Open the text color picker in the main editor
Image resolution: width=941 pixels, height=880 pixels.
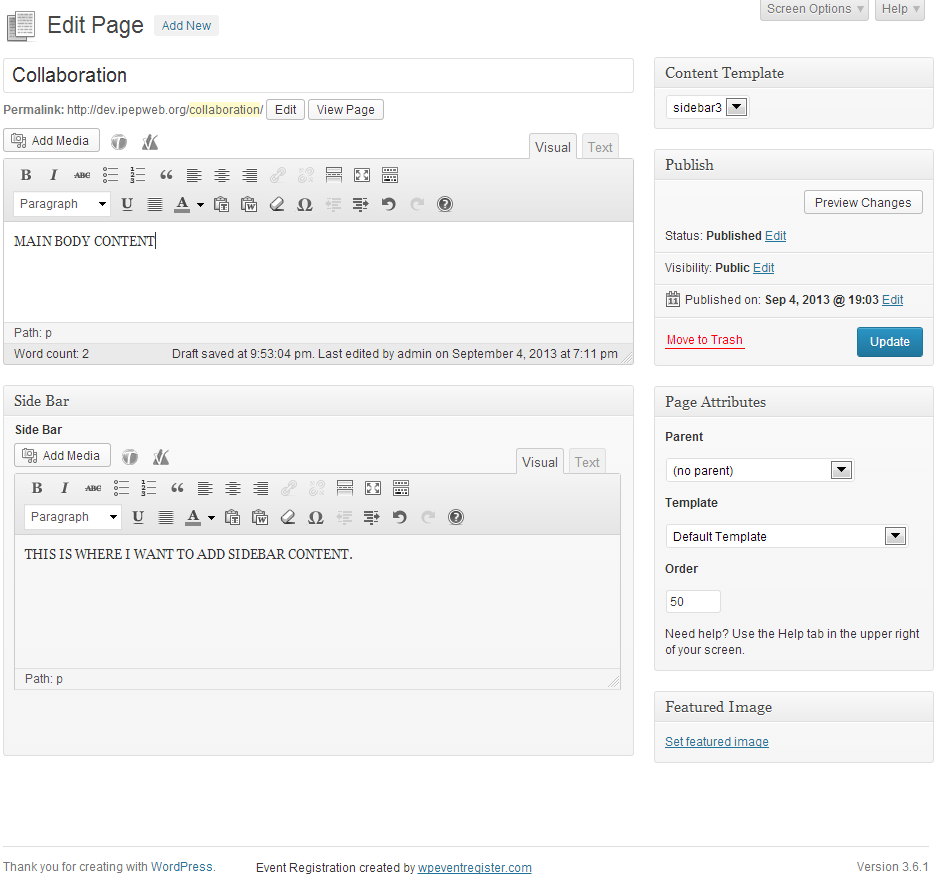click(185, 204)
